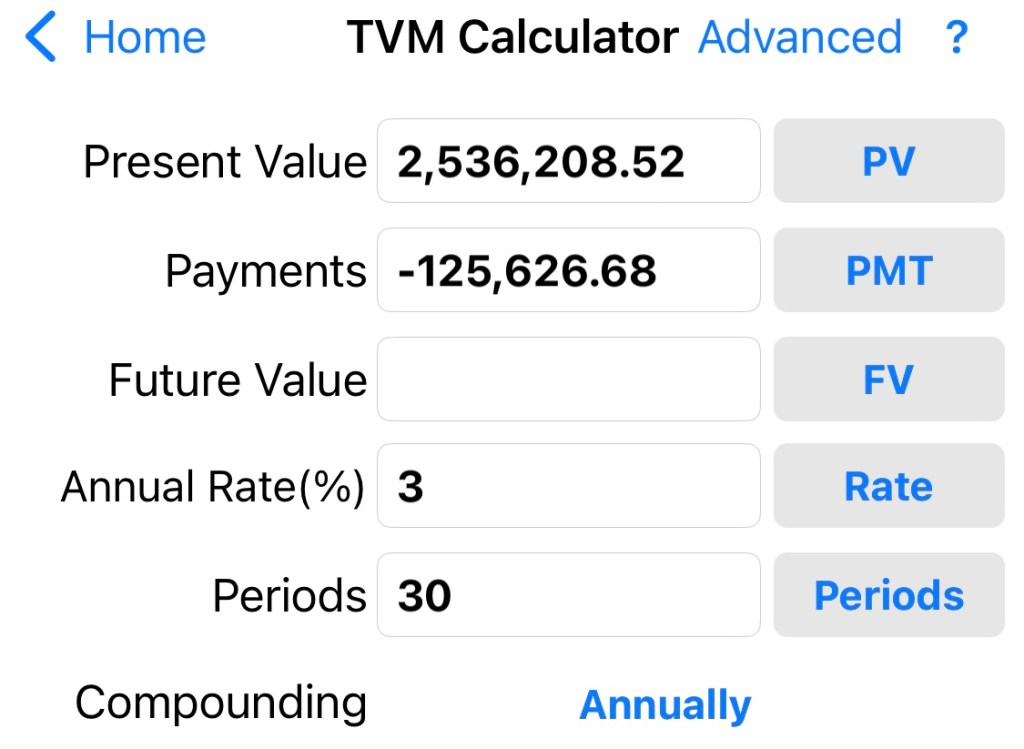Compute Future Value with FV button
The image size is (1024, 749).
888,379
